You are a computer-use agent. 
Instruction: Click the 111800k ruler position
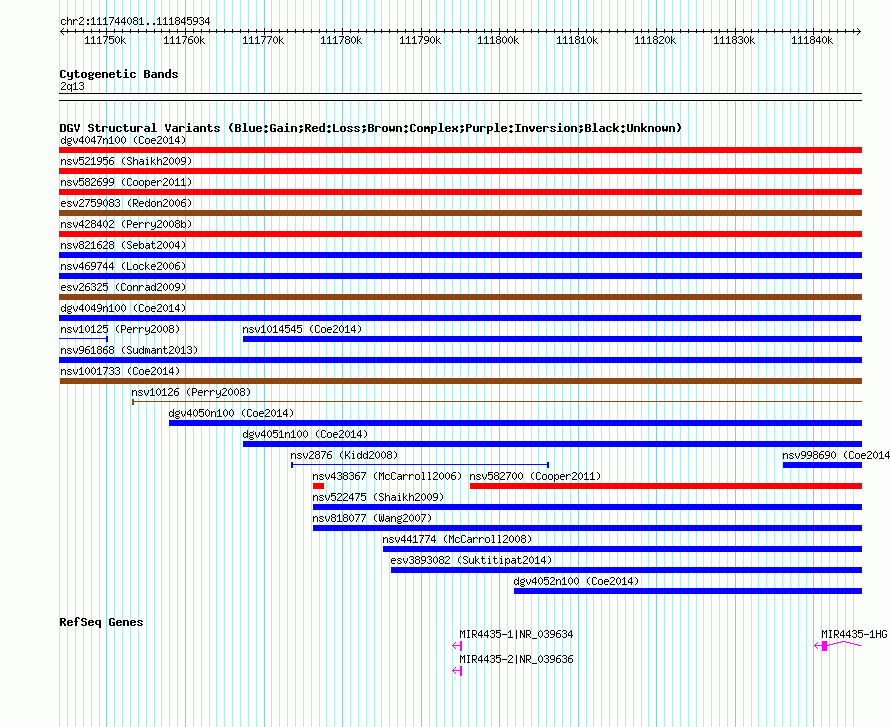498,40
